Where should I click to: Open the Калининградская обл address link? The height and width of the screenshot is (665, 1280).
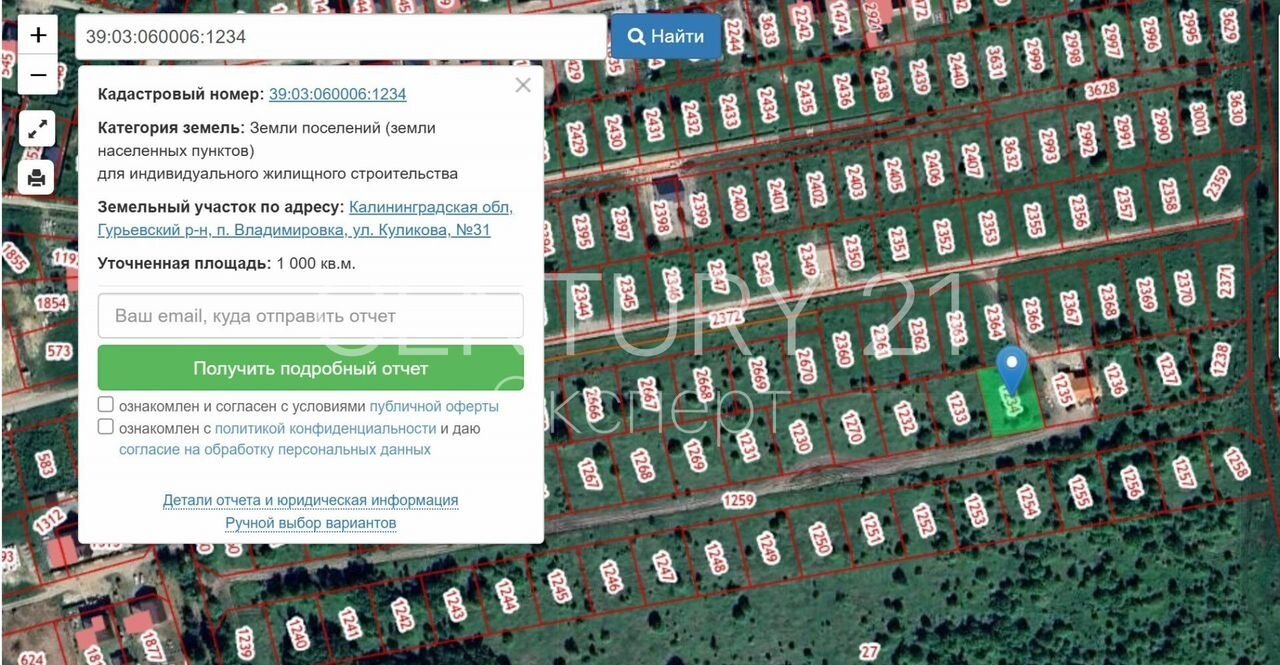pos(430,207)
